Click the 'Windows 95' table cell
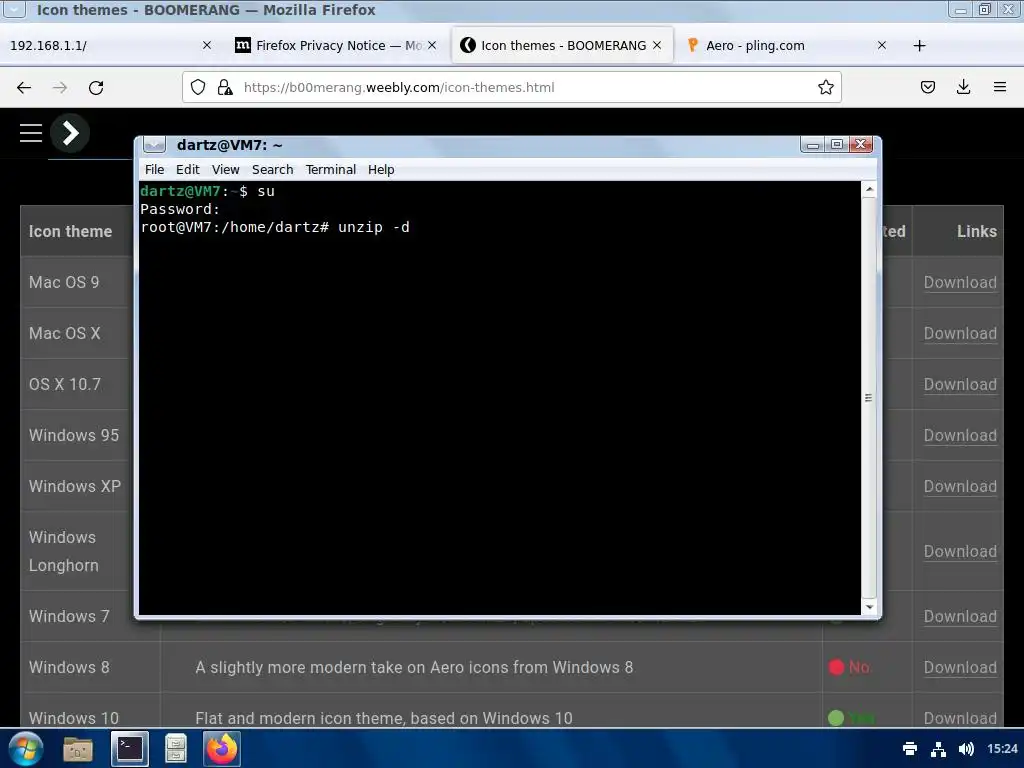Image resolution: width=1024 pixels, height=768 pixels. coord(74,435)
